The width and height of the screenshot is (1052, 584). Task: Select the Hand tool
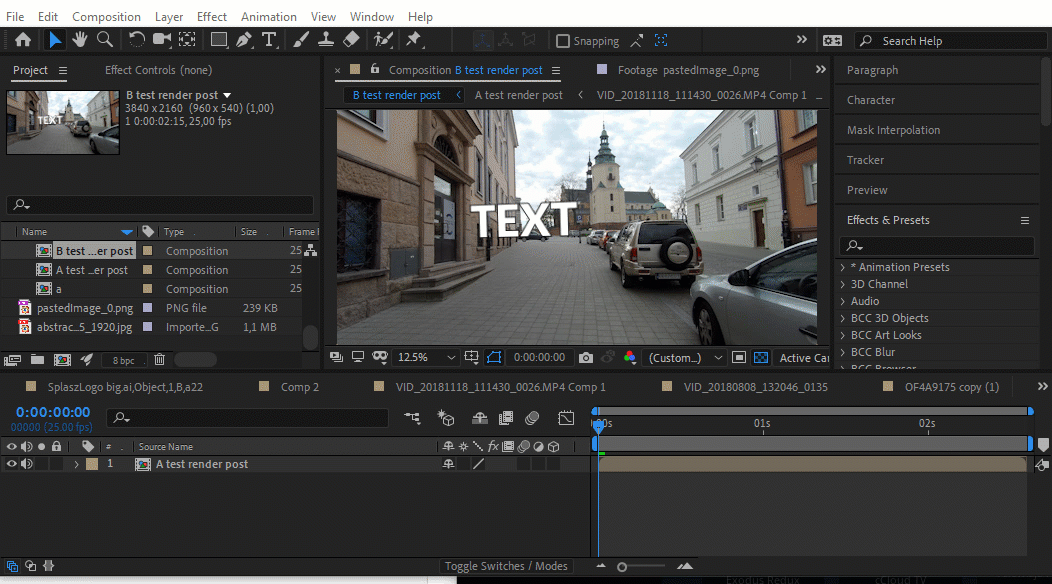(80, 40)
